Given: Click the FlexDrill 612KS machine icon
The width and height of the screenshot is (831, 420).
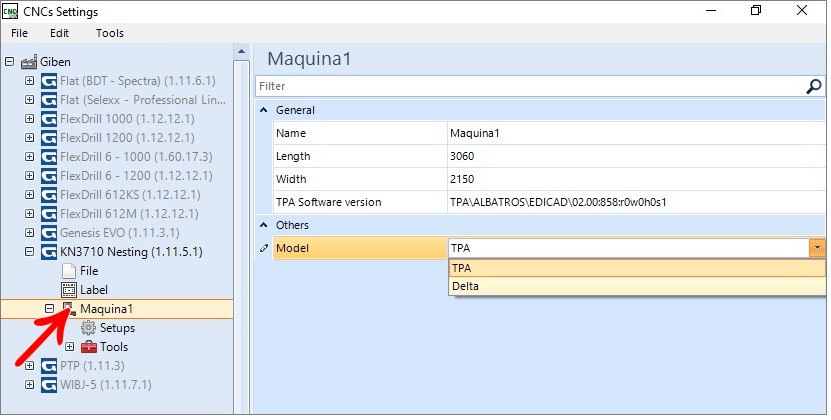Looking at the screenshot, I should tap(49, 195).
